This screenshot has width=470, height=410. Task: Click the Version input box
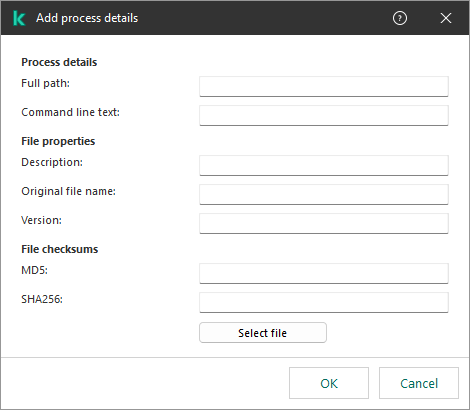(324, 224)
